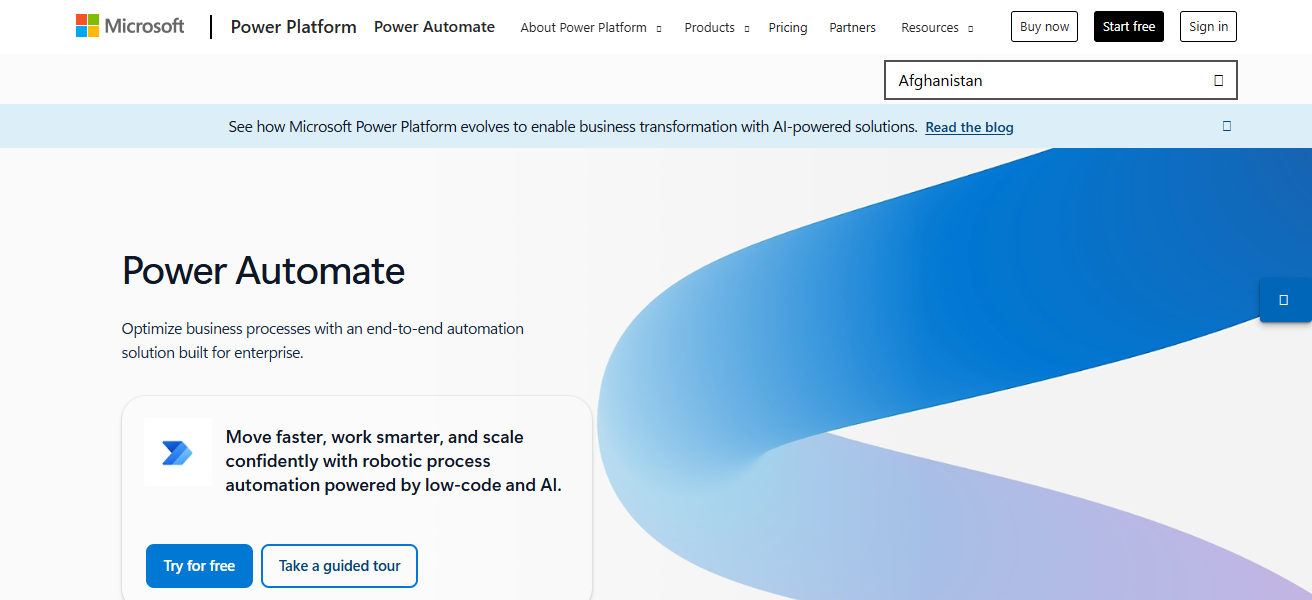Click Sign in
1312x600 pixels.
[x=1208, y=26]
